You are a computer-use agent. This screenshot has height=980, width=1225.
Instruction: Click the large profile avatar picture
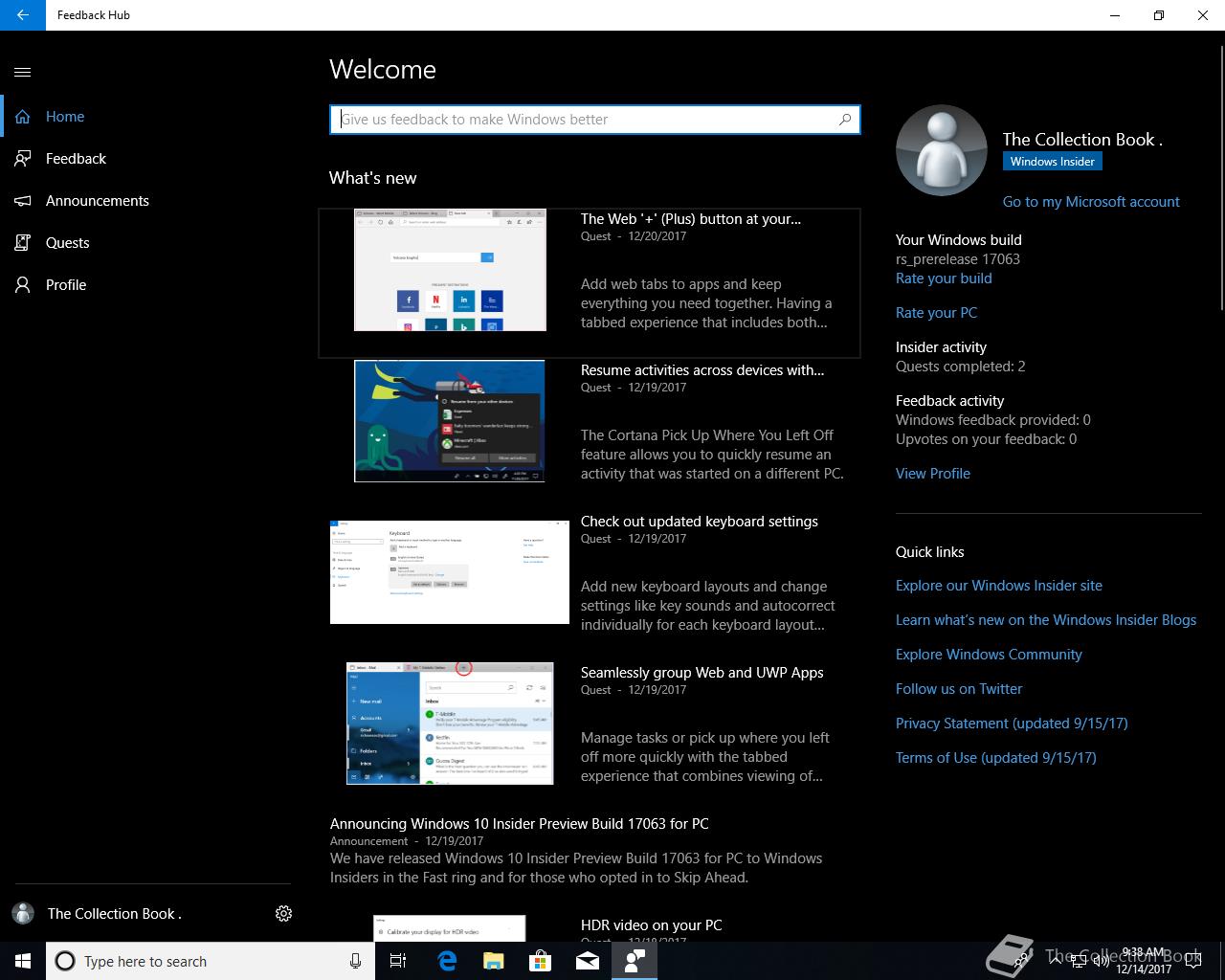coord(942,151)
